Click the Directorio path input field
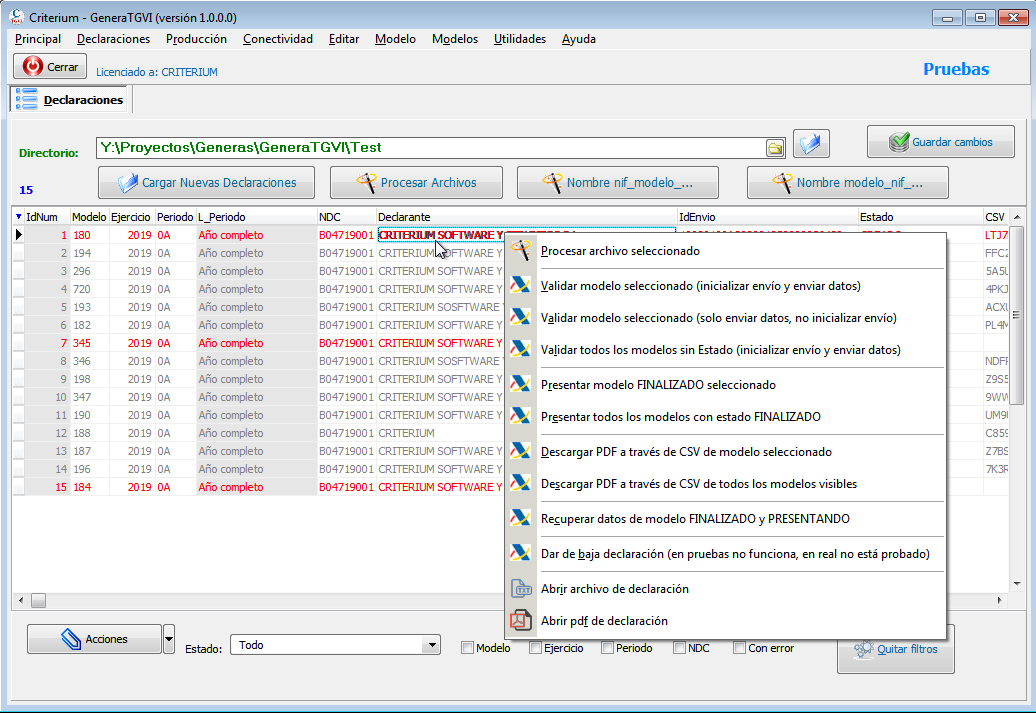Screen dimensions: 1036x713 [x=431, y=148]
